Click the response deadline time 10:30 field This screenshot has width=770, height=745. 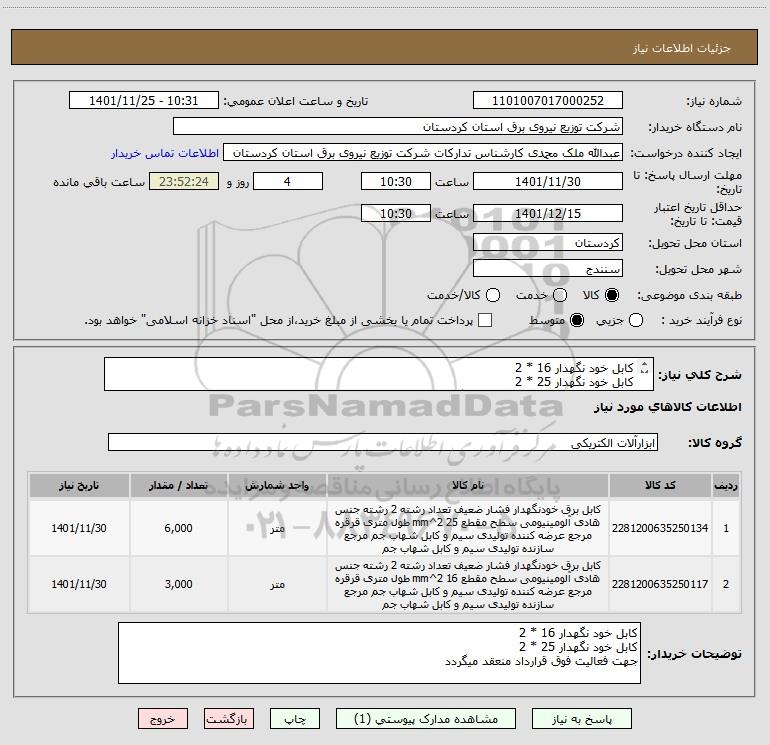coord(396,181)
